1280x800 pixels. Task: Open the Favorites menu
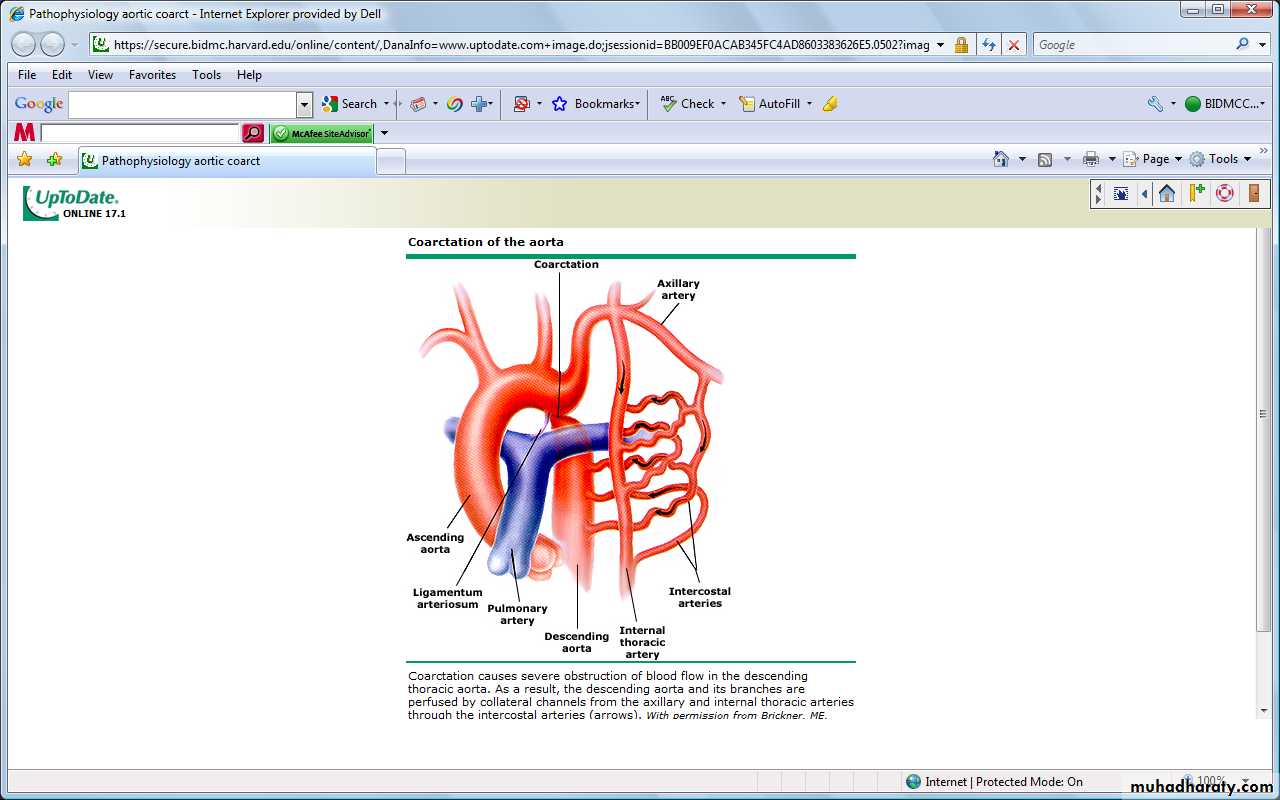coord(152,75)
